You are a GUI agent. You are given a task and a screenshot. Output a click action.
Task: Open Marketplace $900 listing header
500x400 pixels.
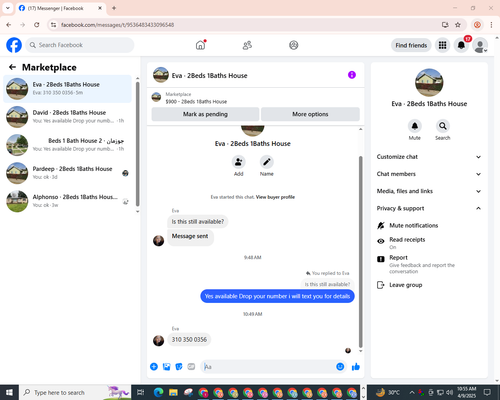click(x=256, y=98)
